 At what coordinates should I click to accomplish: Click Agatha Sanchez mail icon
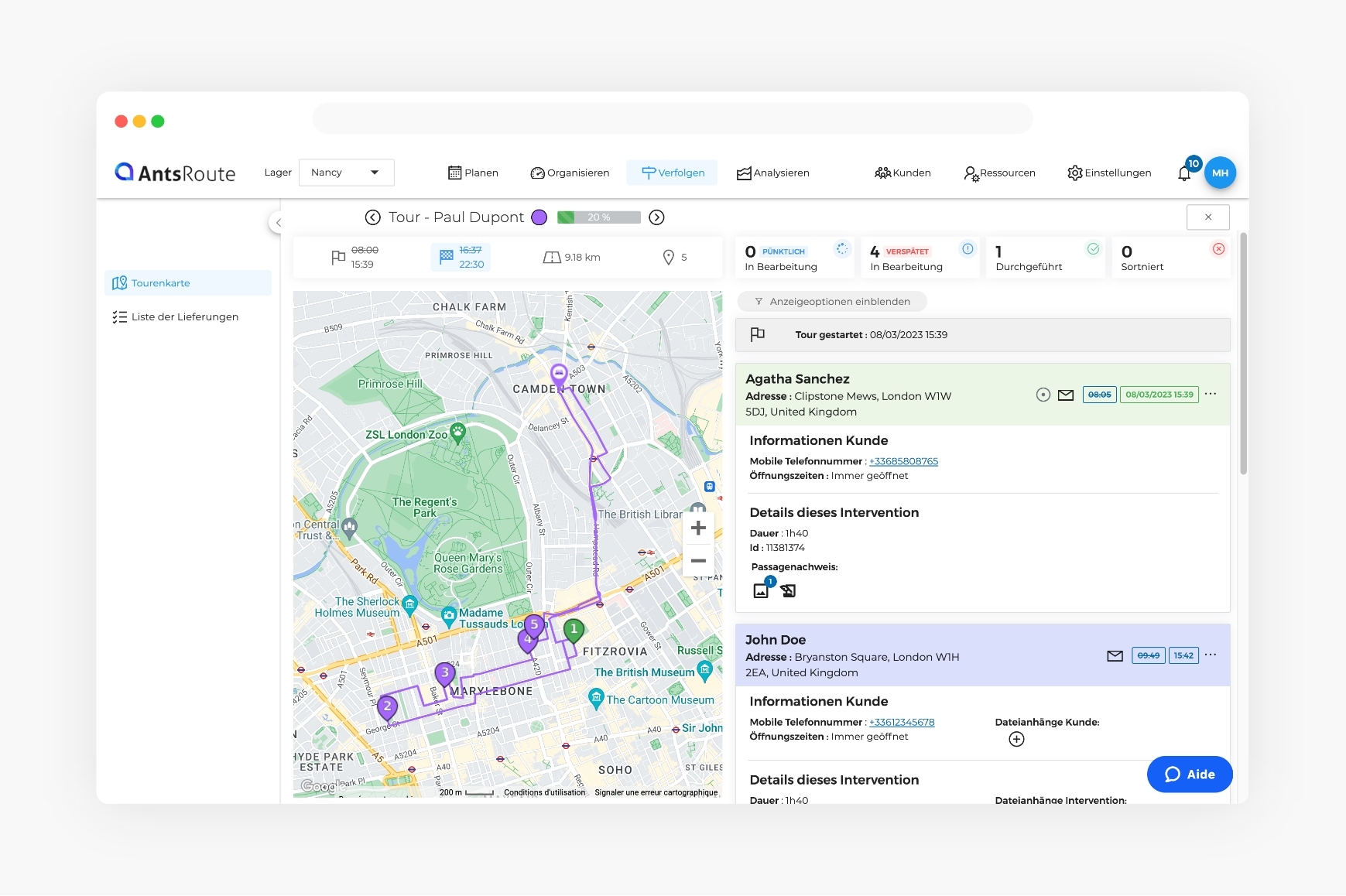click(1066, 395)
